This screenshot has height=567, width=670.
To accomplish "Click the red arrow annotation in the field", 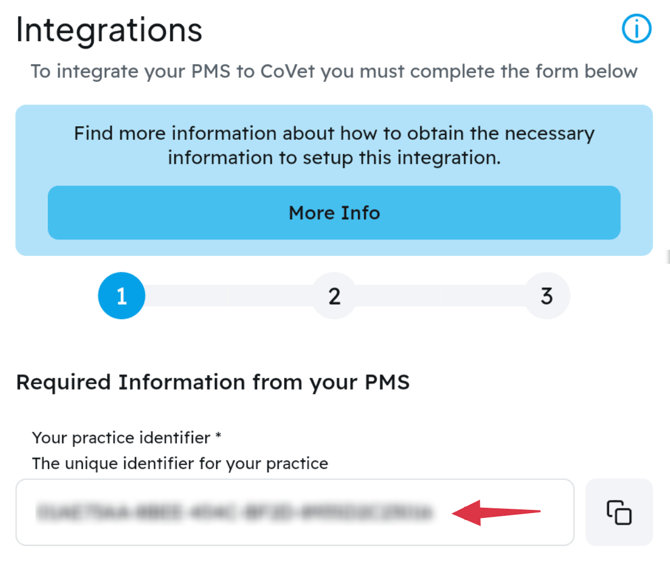I will [x=496, y=512].
